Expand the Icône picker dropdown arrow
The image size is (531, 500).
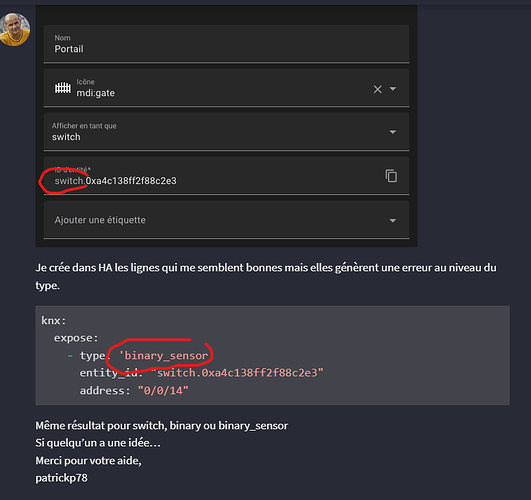tap(393, 89)
